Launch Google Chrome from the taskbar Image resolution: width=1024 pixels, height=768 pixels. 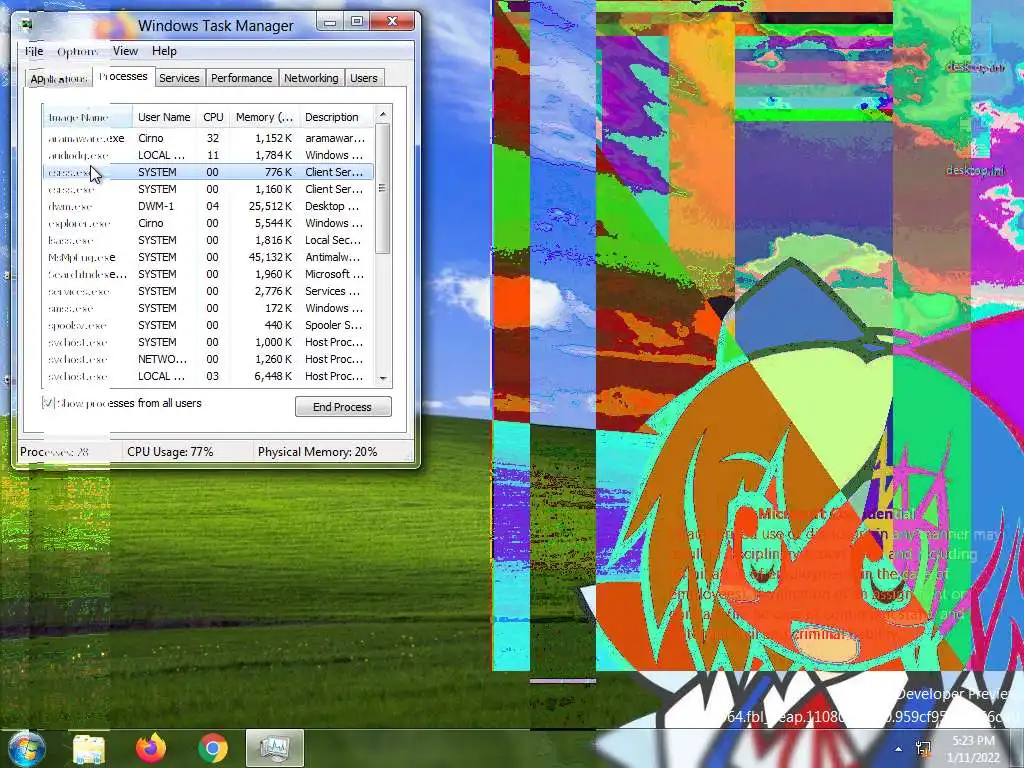tap(213, 748)
